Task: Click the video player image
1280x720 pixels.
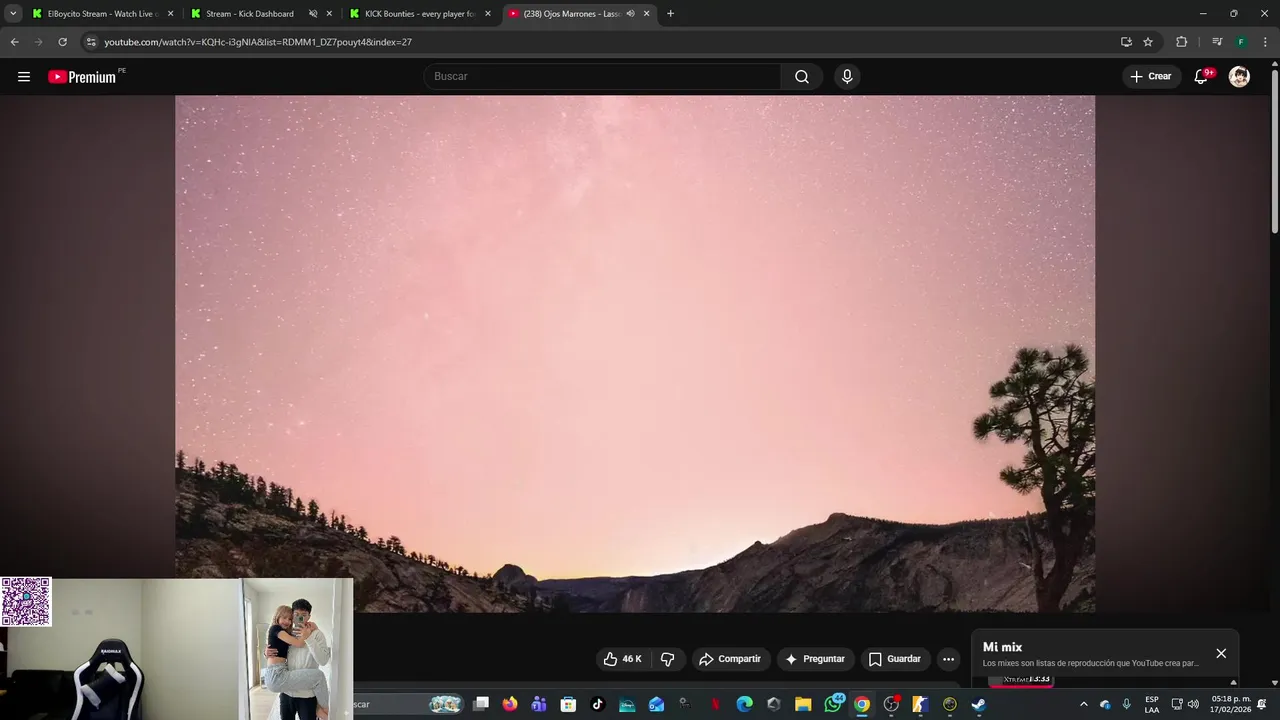Action: [x=635, y=354]
